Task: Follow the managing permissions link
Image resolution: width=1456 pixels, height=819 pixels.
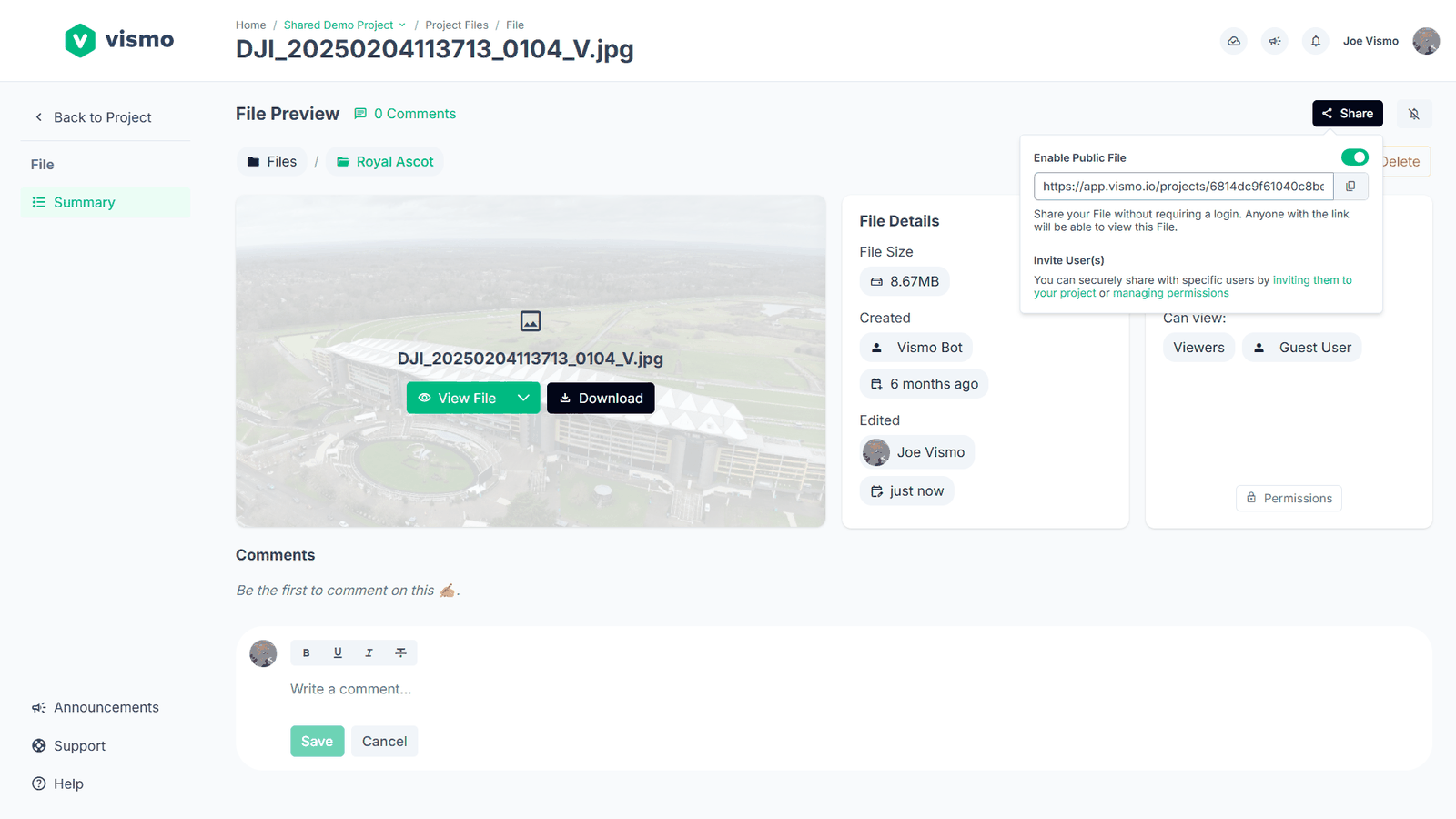Action: 1170,293
